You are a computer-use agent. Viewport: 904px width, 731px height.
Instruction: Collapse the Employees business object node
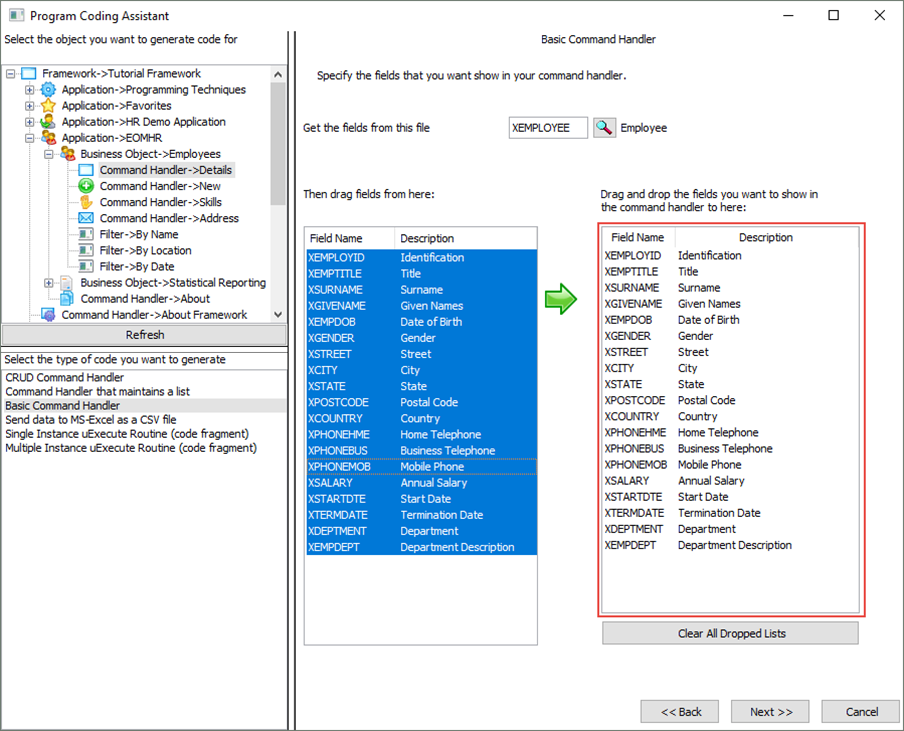(48, 154)
